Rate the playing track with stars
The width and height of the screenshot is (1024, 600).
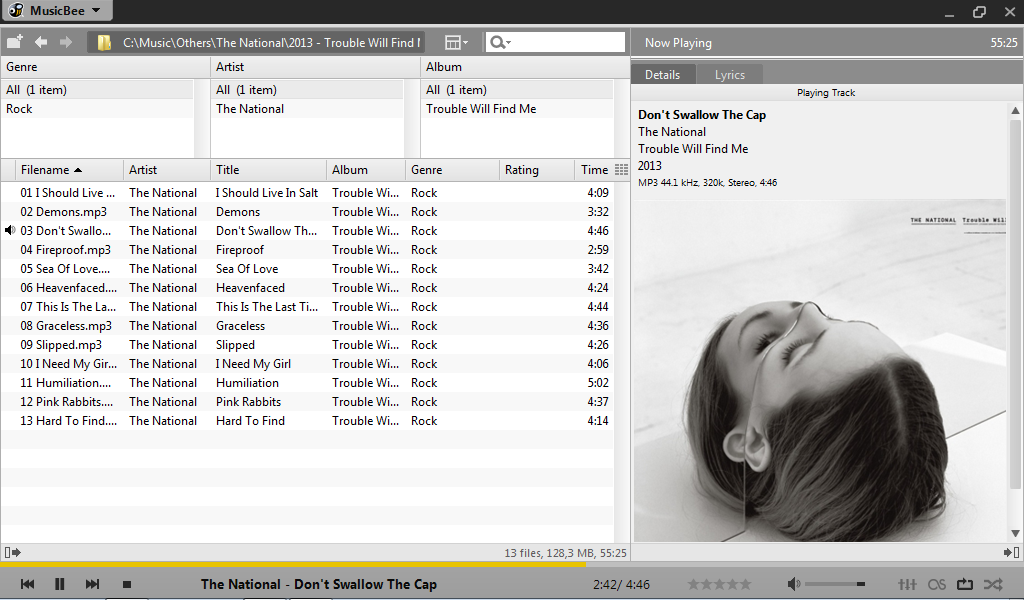(x=719, y=584)
